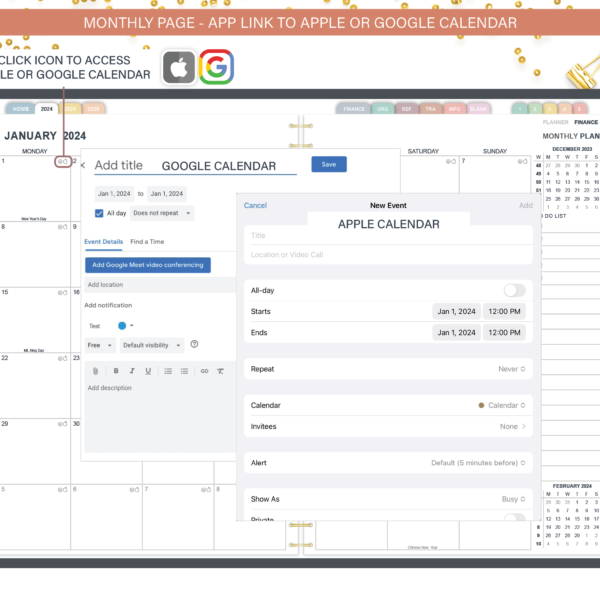Click the section 1 numbered tab

pos(520,109)
